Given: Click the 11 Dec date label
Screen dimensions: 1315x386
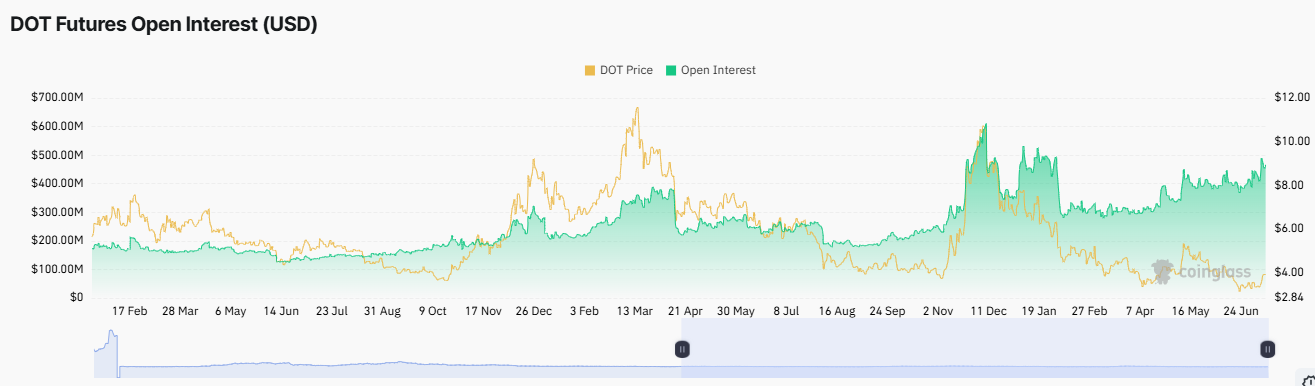Looking at the screenshot, I should (x=989, y=312).
